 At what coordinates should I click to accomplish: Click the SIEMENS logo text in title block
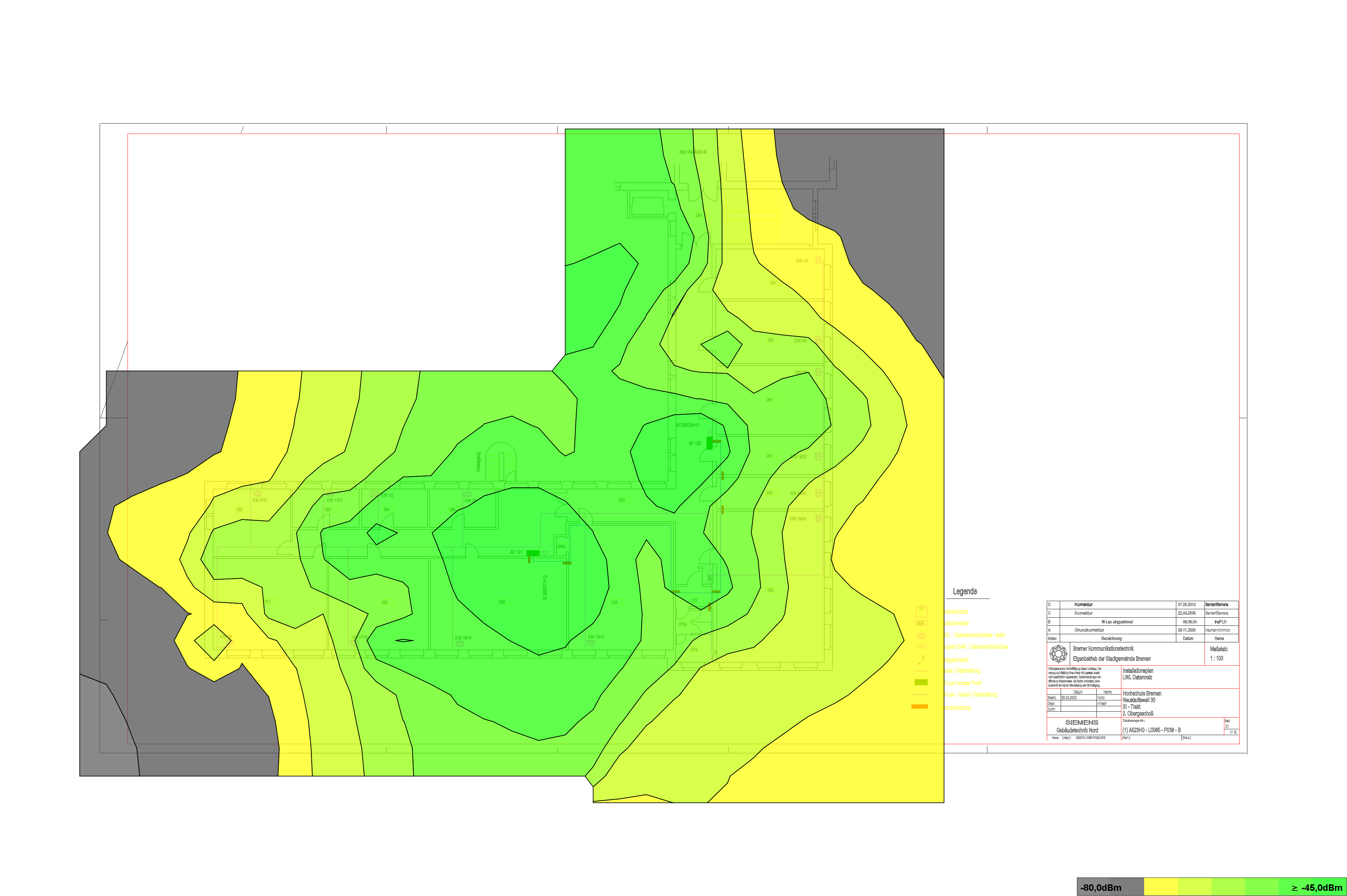1081,722
